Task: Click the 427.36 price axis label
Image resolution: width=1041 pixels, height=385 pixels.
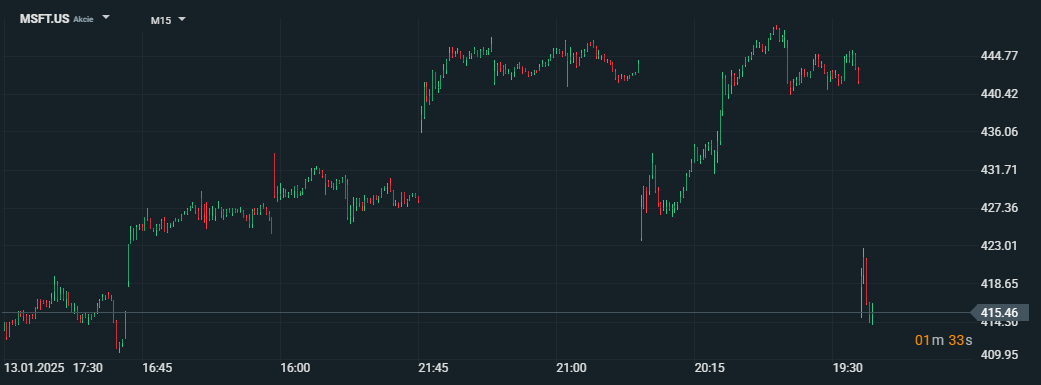Action: click(x=999, y=208)
